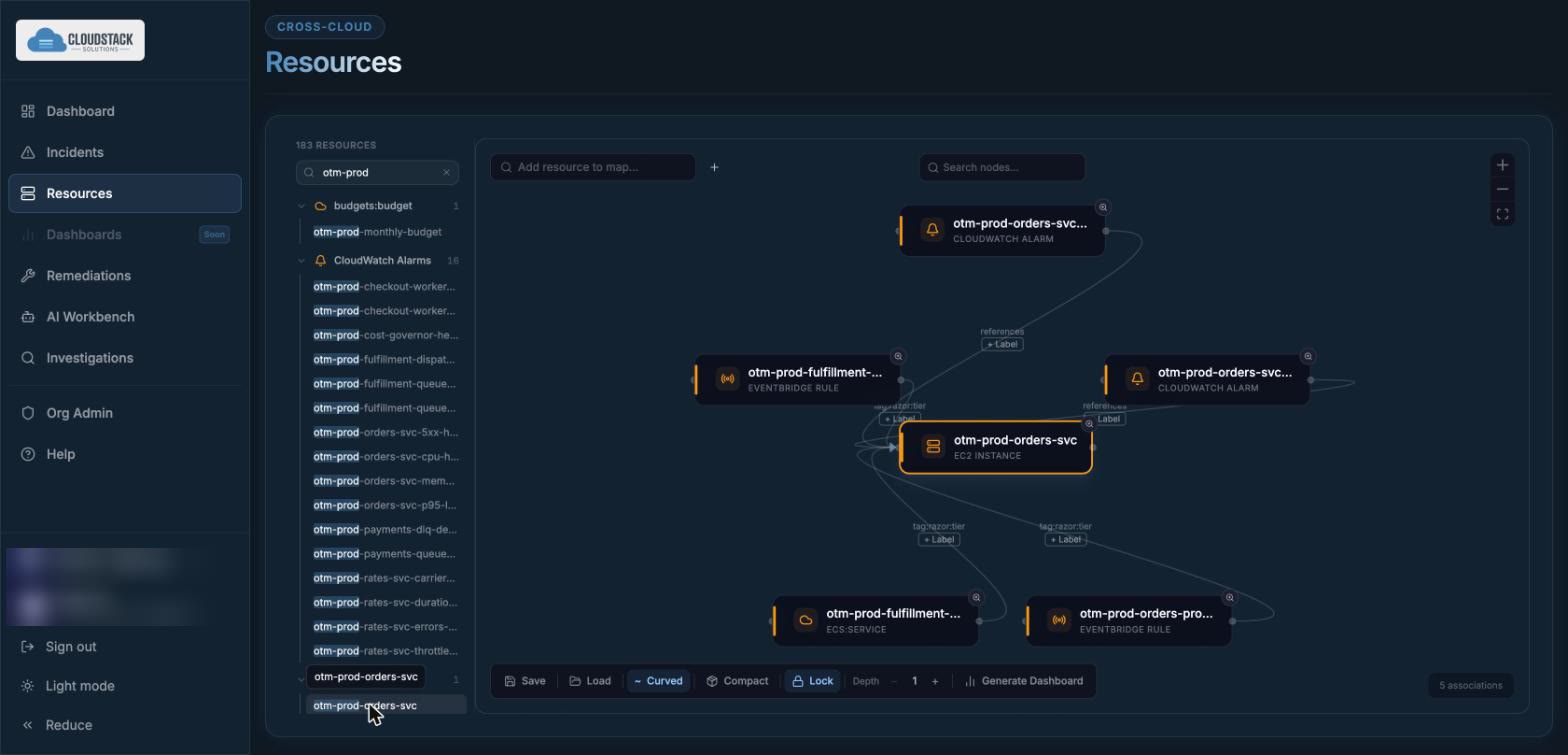
Task: Reduce the sidebar
Action: click(57, 725)
